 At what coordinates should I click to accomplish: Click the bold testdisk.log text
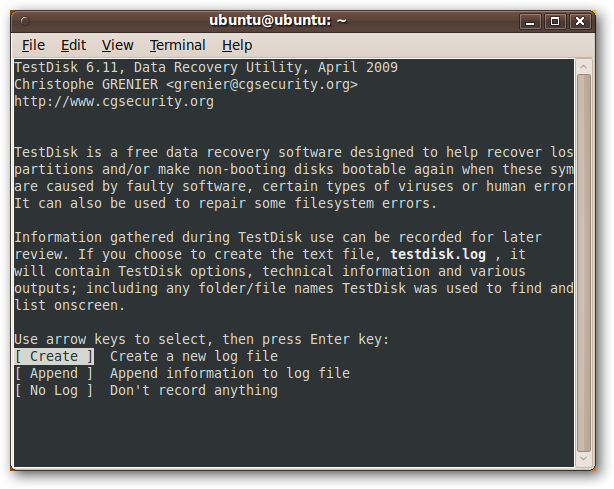pos(438,254)
